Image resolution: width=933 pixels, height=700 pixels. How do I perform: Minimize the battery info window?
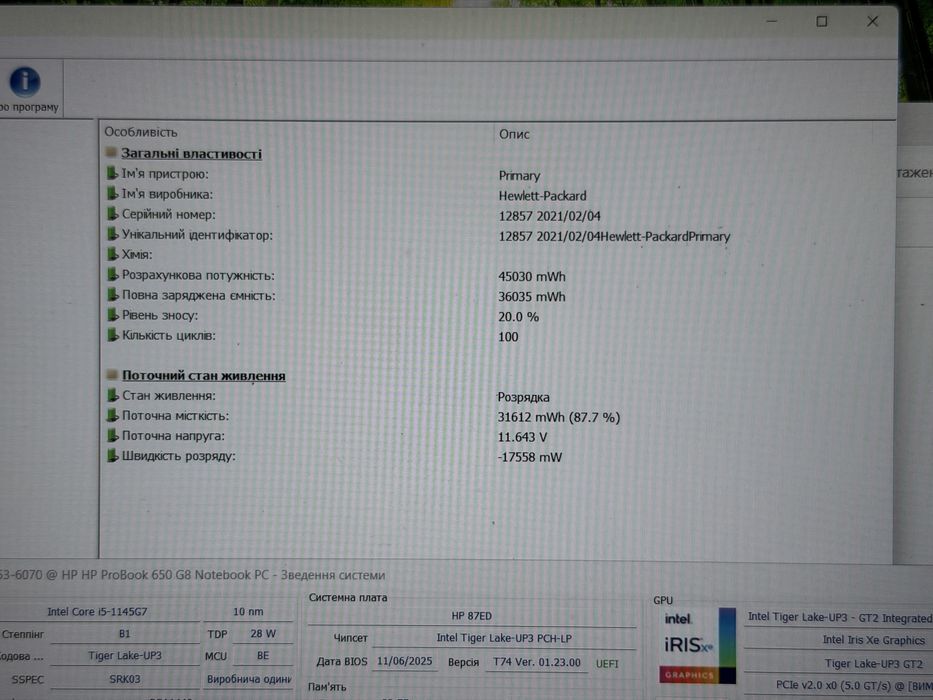[x=772, y=21]
